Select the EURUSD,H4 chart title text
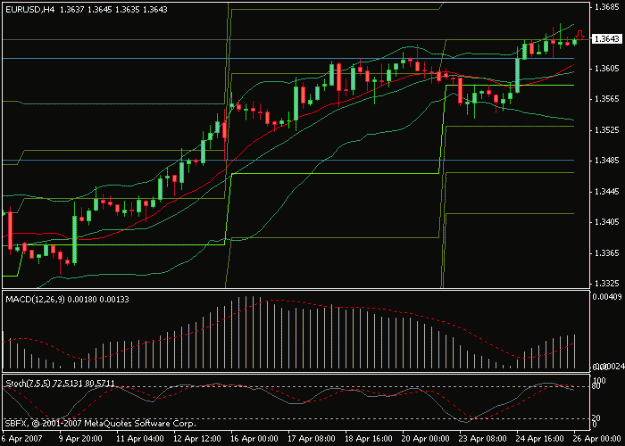The image size is (625, 446). (30, 10)
